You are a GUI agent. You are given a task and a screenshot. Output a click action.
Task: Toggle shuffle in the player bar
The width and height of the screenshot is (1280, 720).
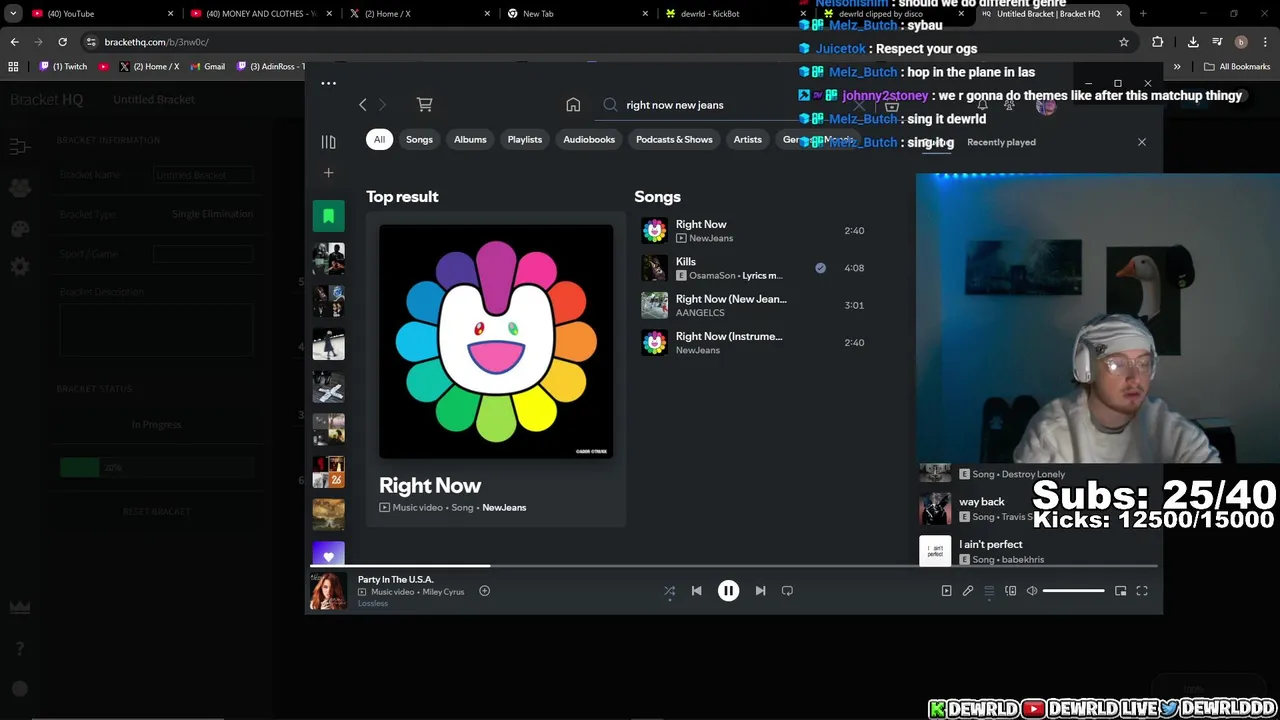tap(669, 591)
